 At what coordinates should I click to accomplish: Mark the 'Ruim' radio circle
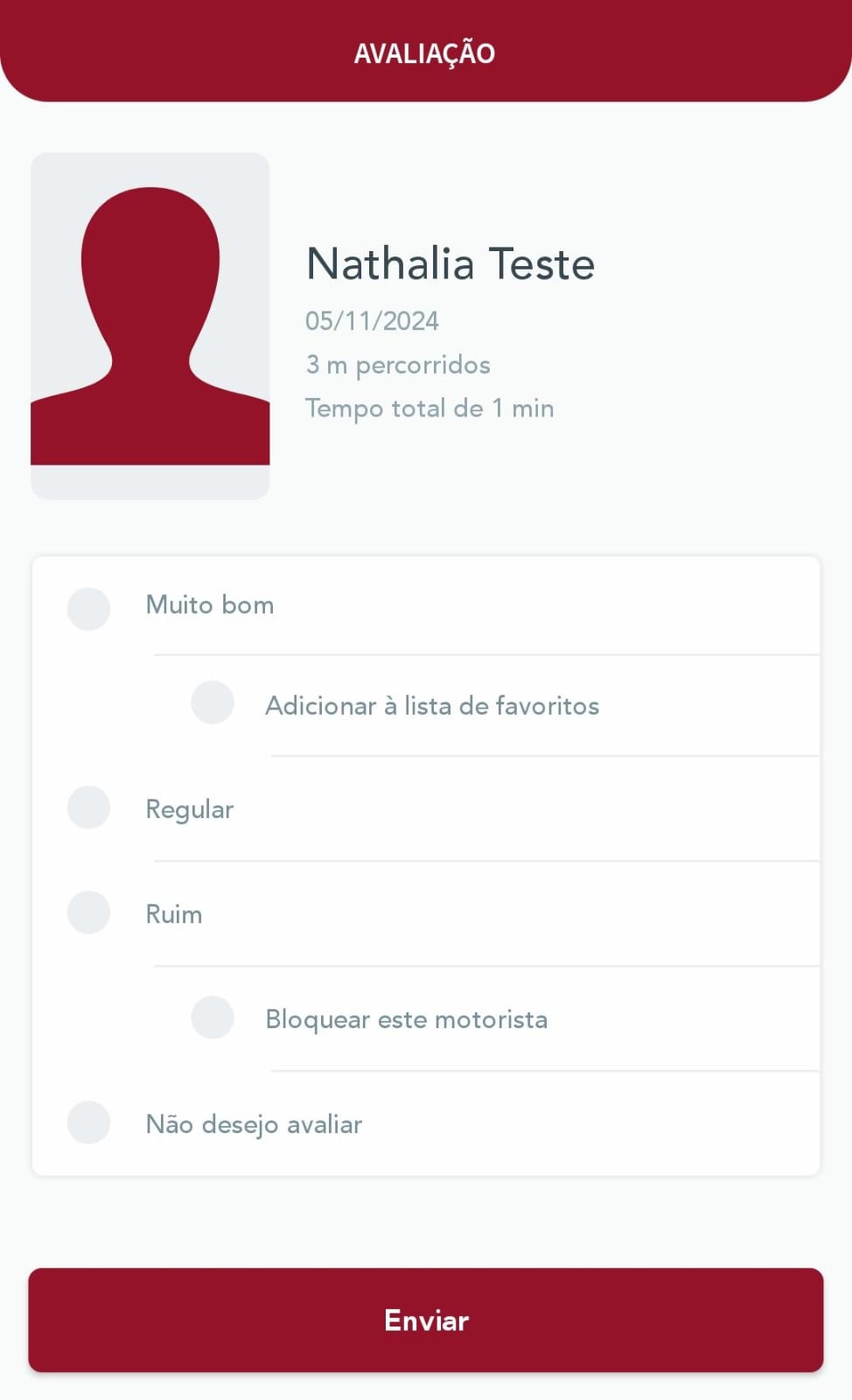tap(88, 912)
